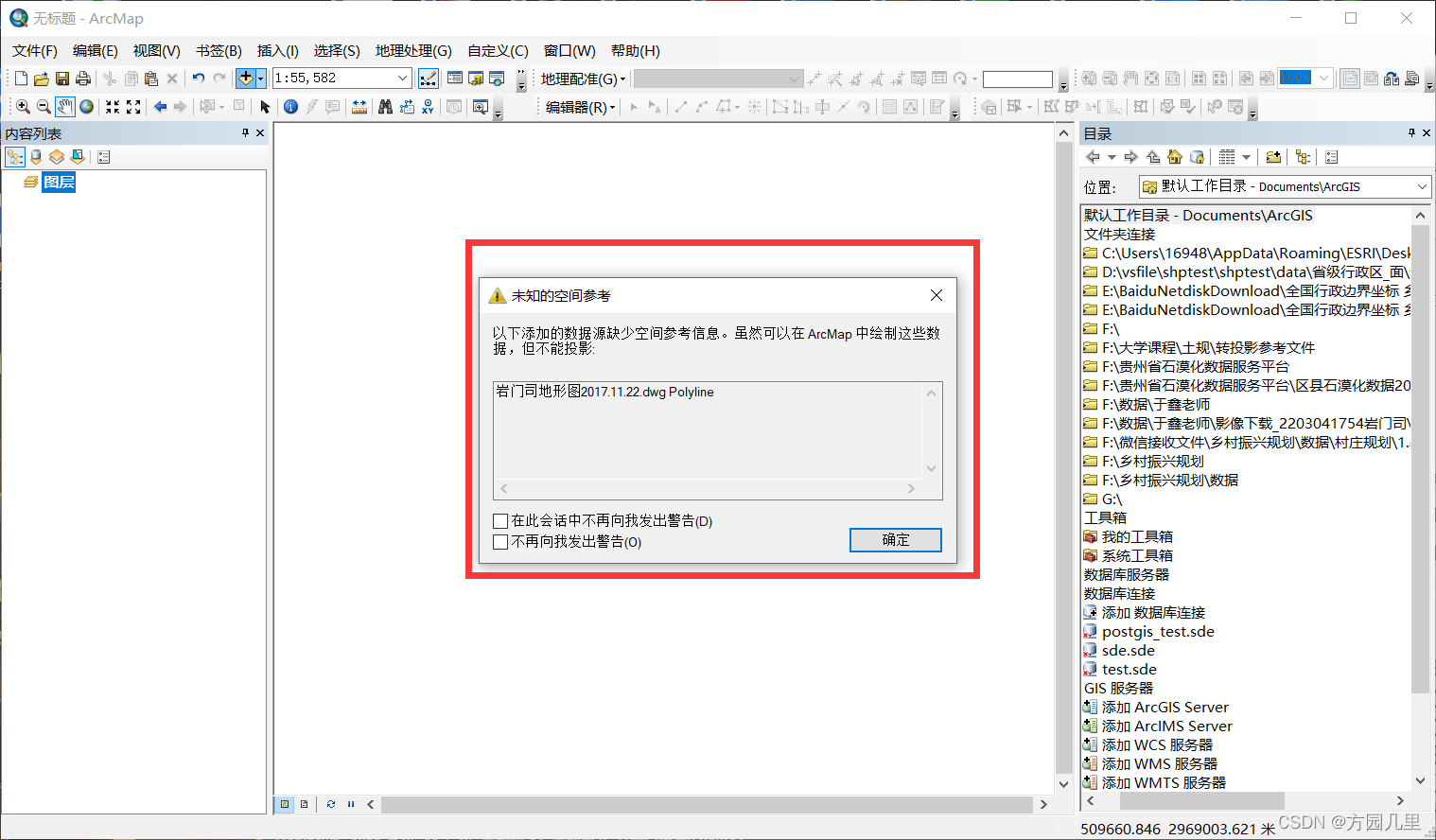Click 确定 (OK) in spatial reference dialog

[x=896, y=540]
